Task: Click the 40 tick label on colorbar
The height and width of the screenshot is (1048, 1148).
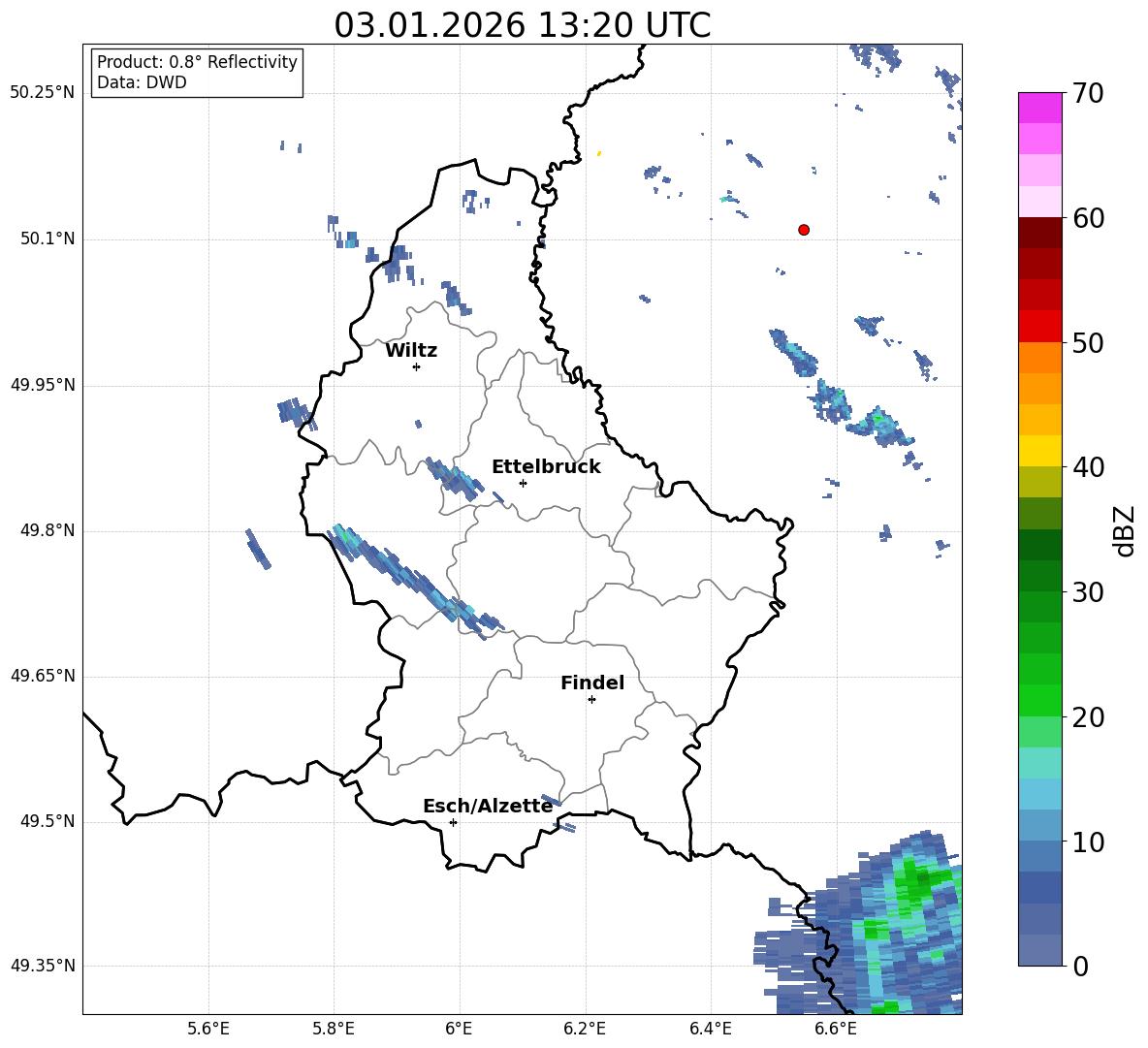Action: click(x=1088, y=467)
